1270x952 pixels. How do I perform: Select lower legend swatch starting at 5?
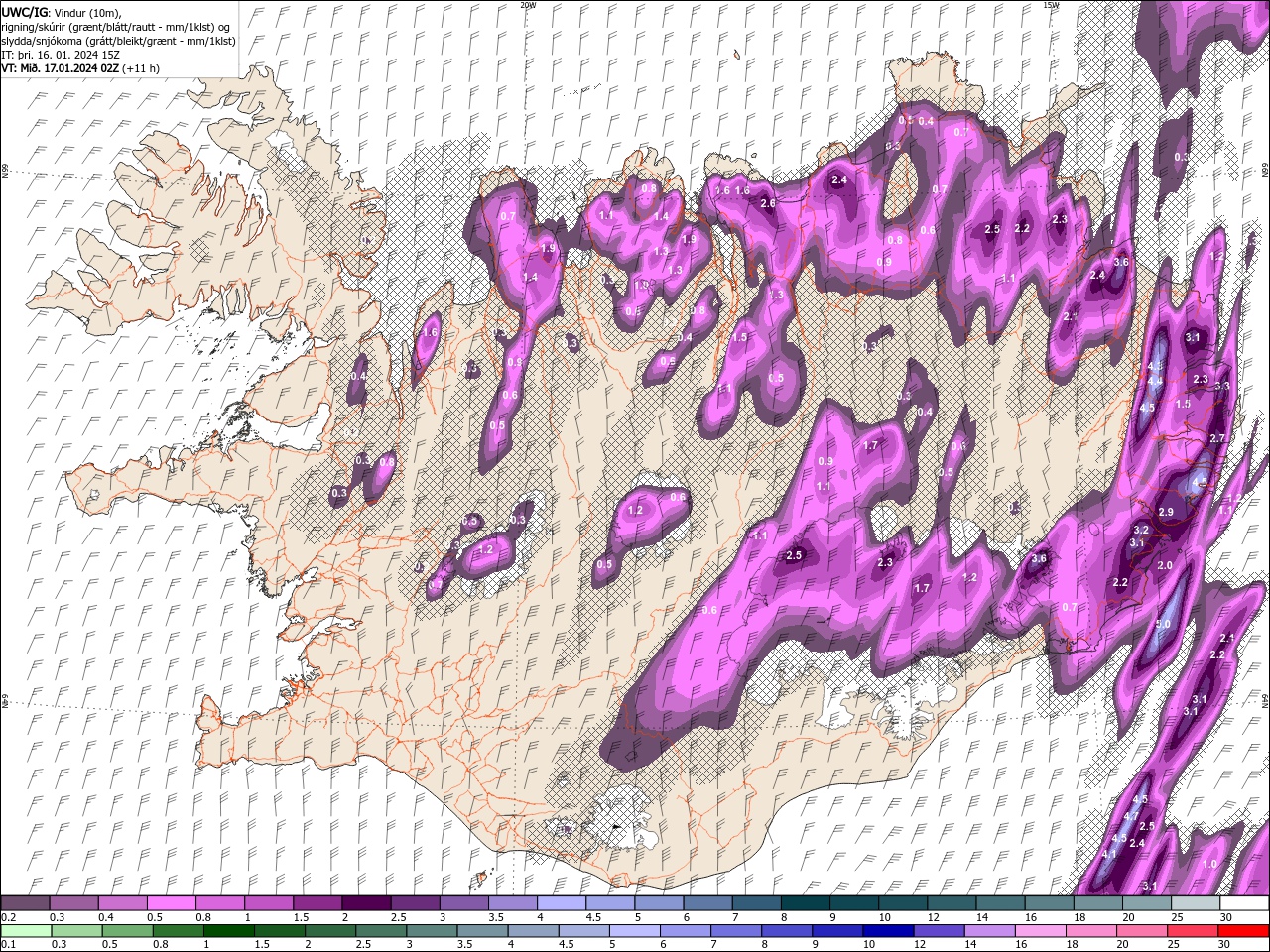(635, 931)
